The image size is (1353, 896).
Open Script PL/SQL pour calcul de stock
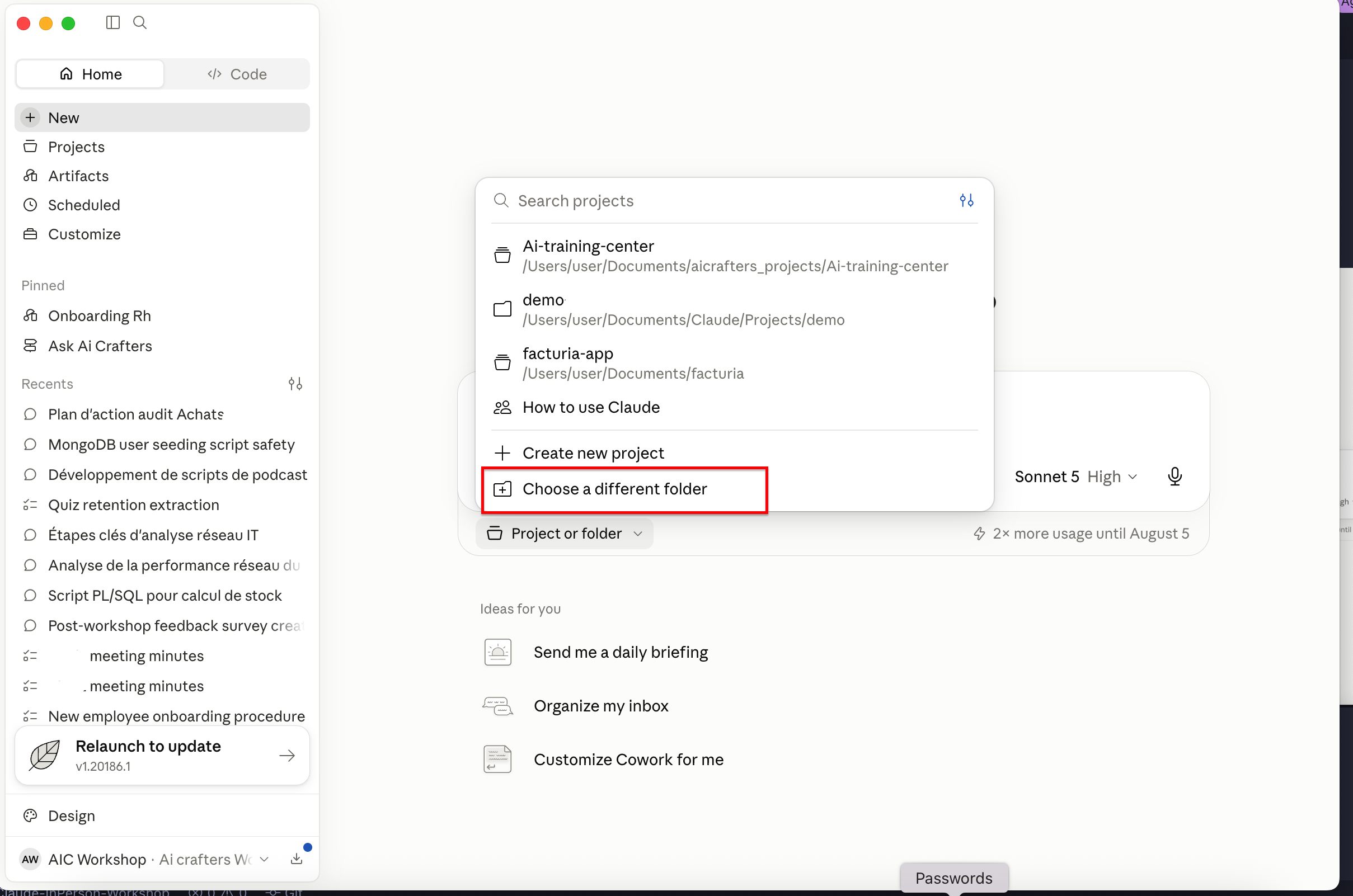[x=162, y=596]
